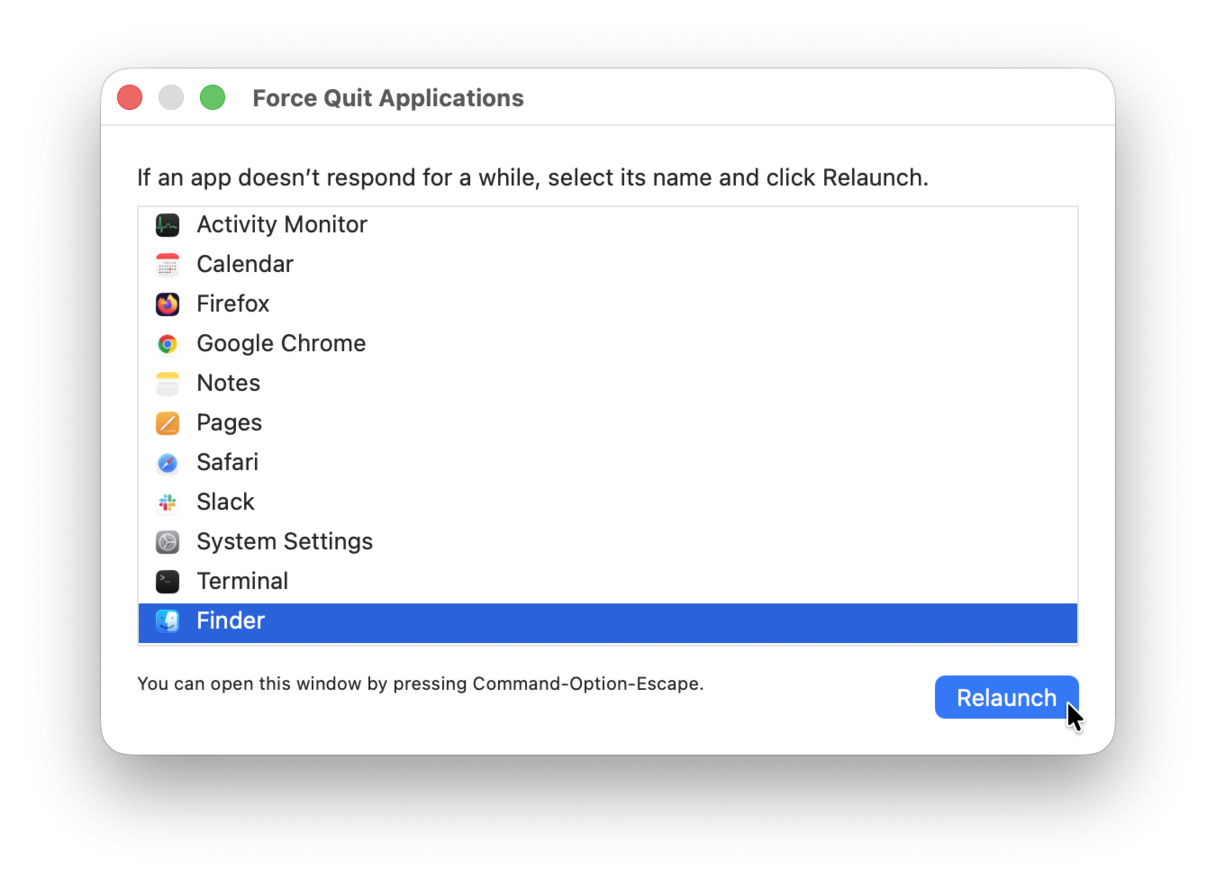Image resolution: width=1216 pixels, height=888 pixels.
Task: Click the Calendar app icon
Action: (x=167, y=264)
